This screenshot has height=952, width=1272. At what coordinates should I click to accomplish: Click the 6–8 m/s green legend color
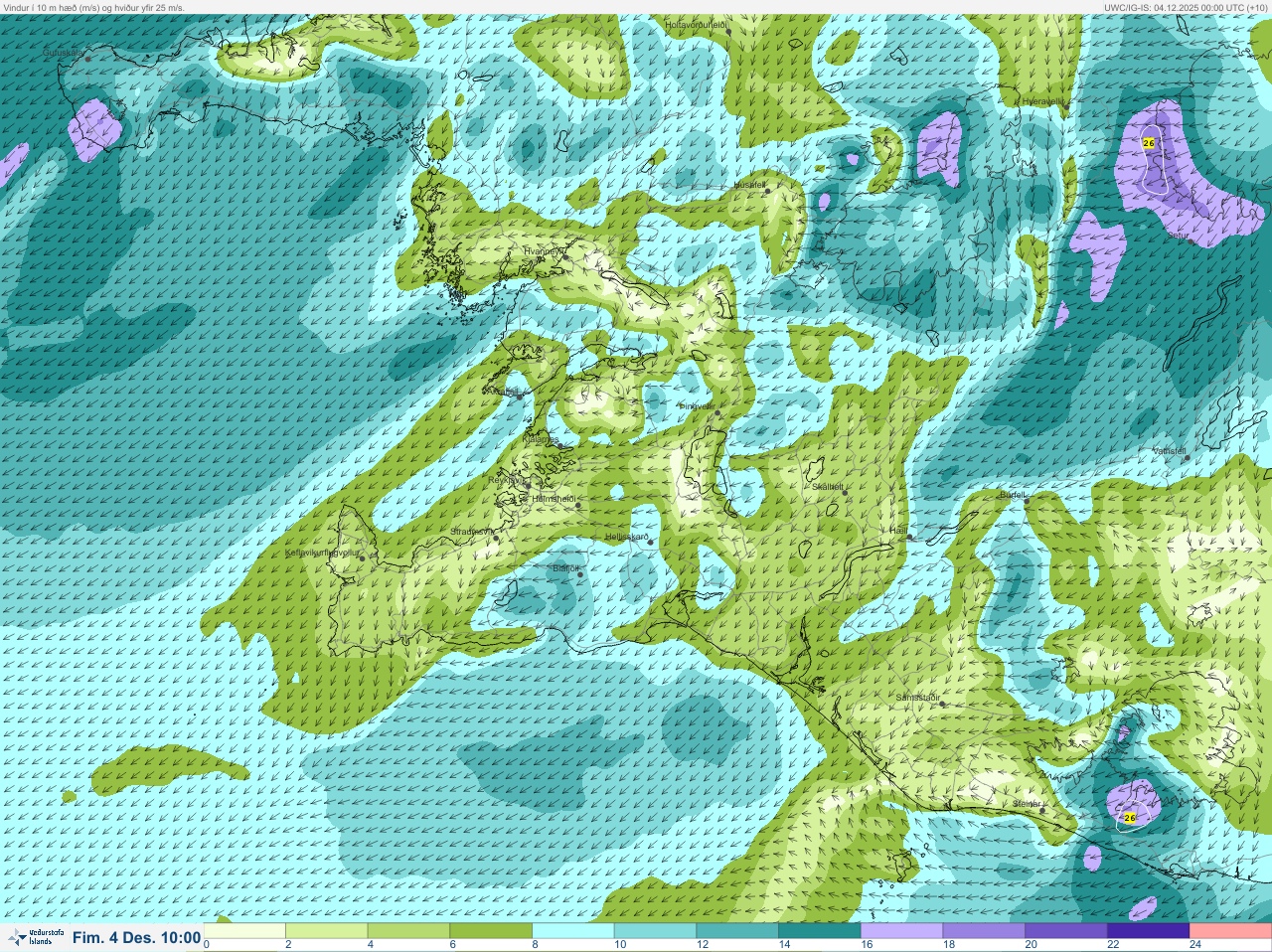(492, 931)
